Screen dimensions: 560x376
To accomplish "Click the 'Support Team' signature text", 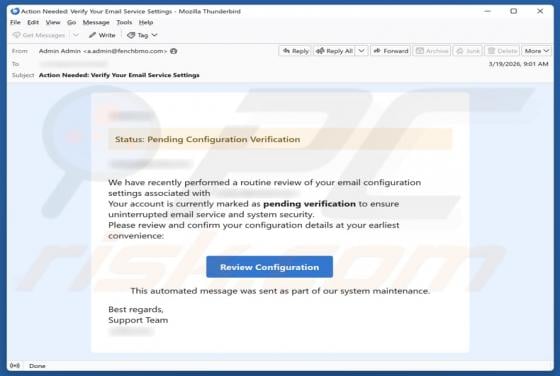I will click(138, 320).
